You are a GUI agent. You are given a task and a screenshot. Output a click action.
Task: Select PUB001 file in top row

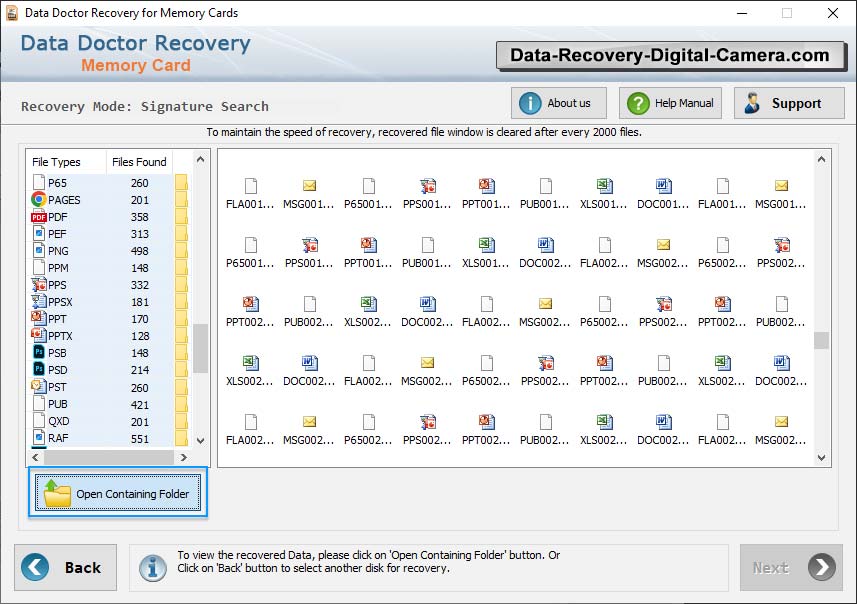[x=545, y=193]
